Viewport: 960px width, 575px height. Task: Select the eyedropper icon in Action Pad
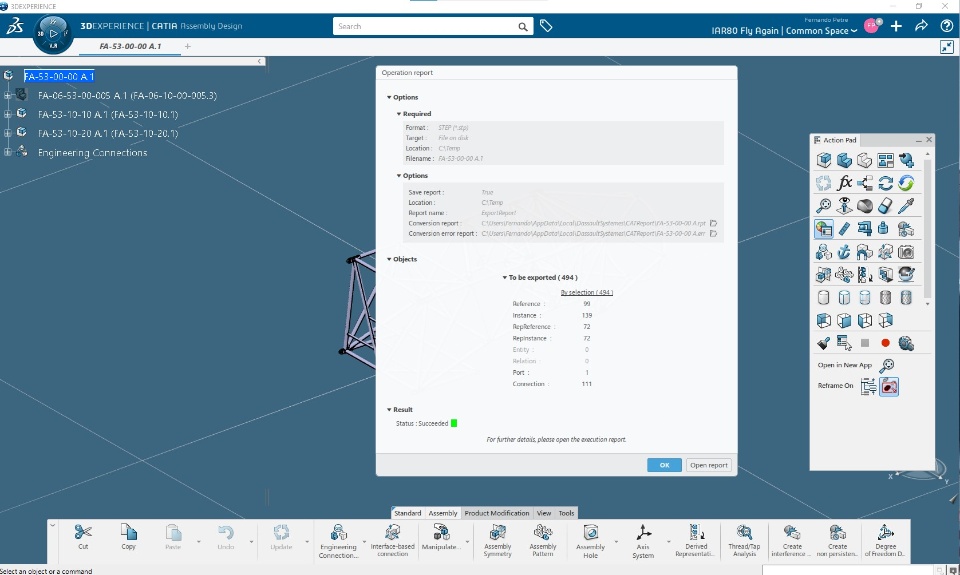(x=906, y=206)
